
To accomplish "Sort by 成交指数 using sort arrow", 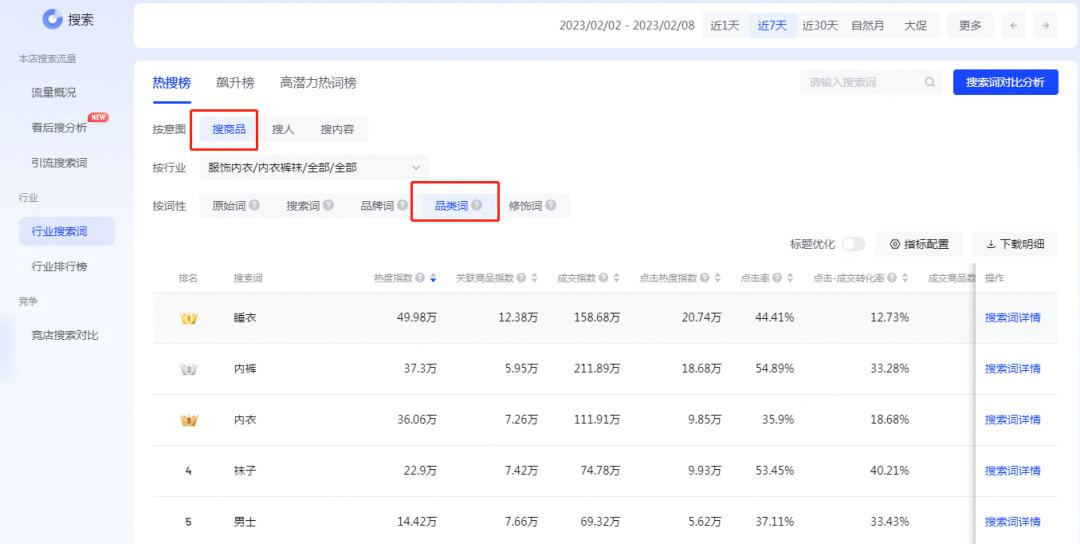I will pos(616,278).
